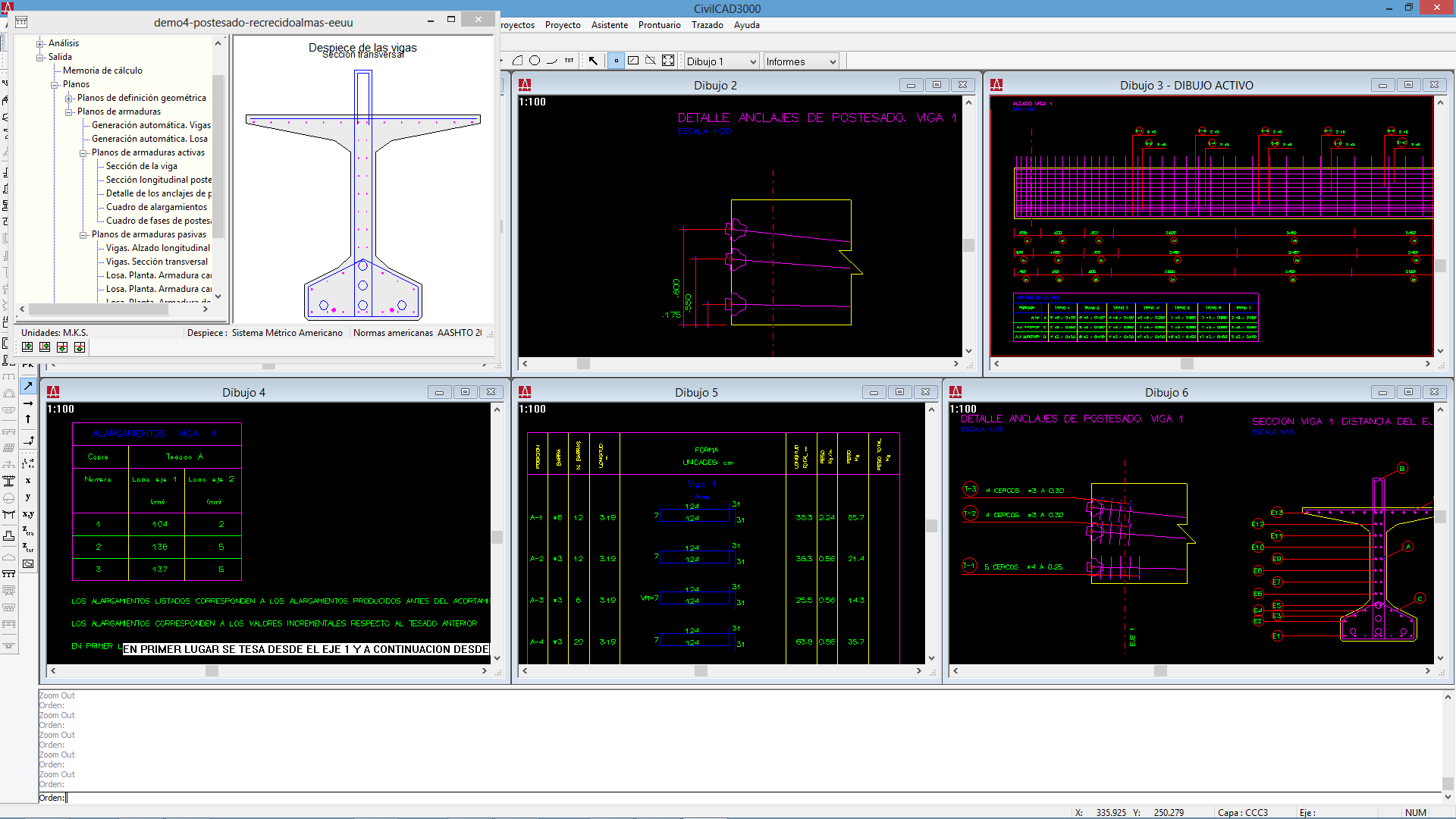1456x819 pixels.
Task: Open the Dibujo 1 dropdown
Action: click(721, 61)
